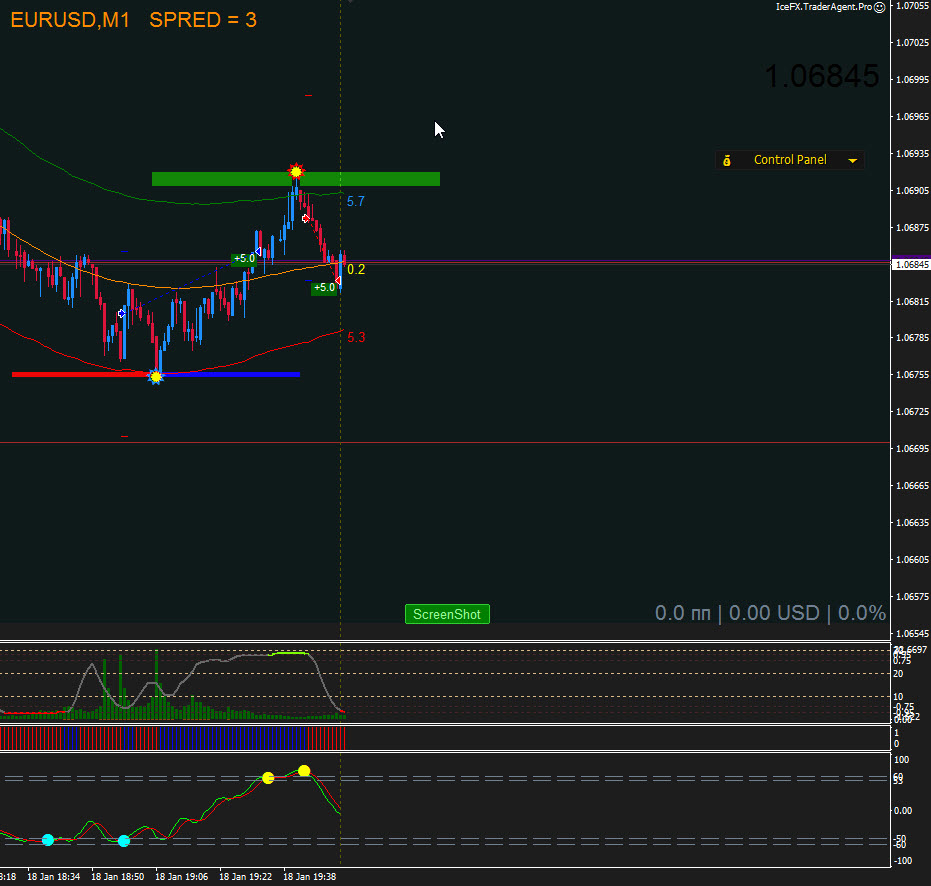Select the red segment of the support line

(82, 374)
